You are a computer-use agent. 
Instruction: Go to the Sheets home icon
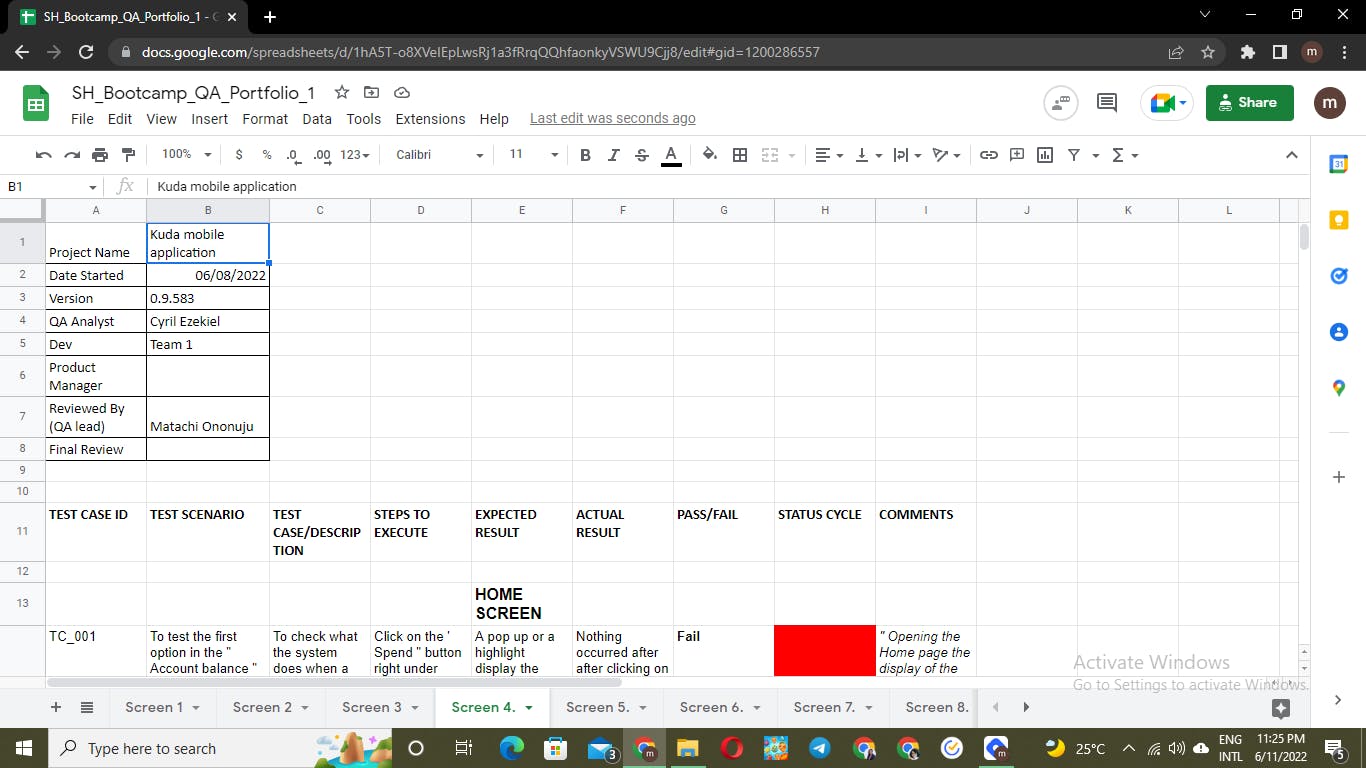pos(36,103)
